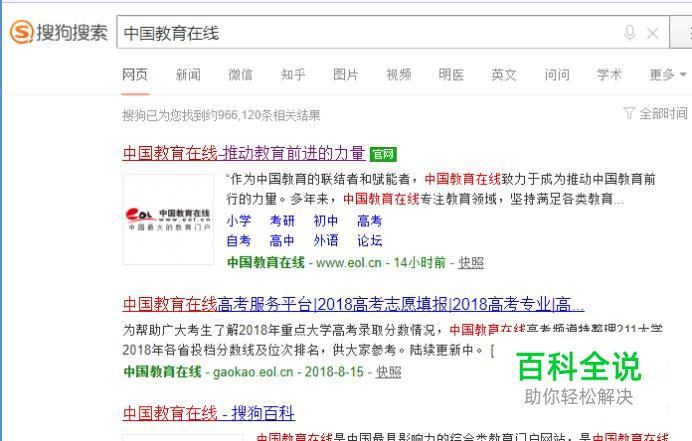The height and width of the screenshot is (441, 692).
Task: Open the 自考 sublink
Action: point(239,241)
